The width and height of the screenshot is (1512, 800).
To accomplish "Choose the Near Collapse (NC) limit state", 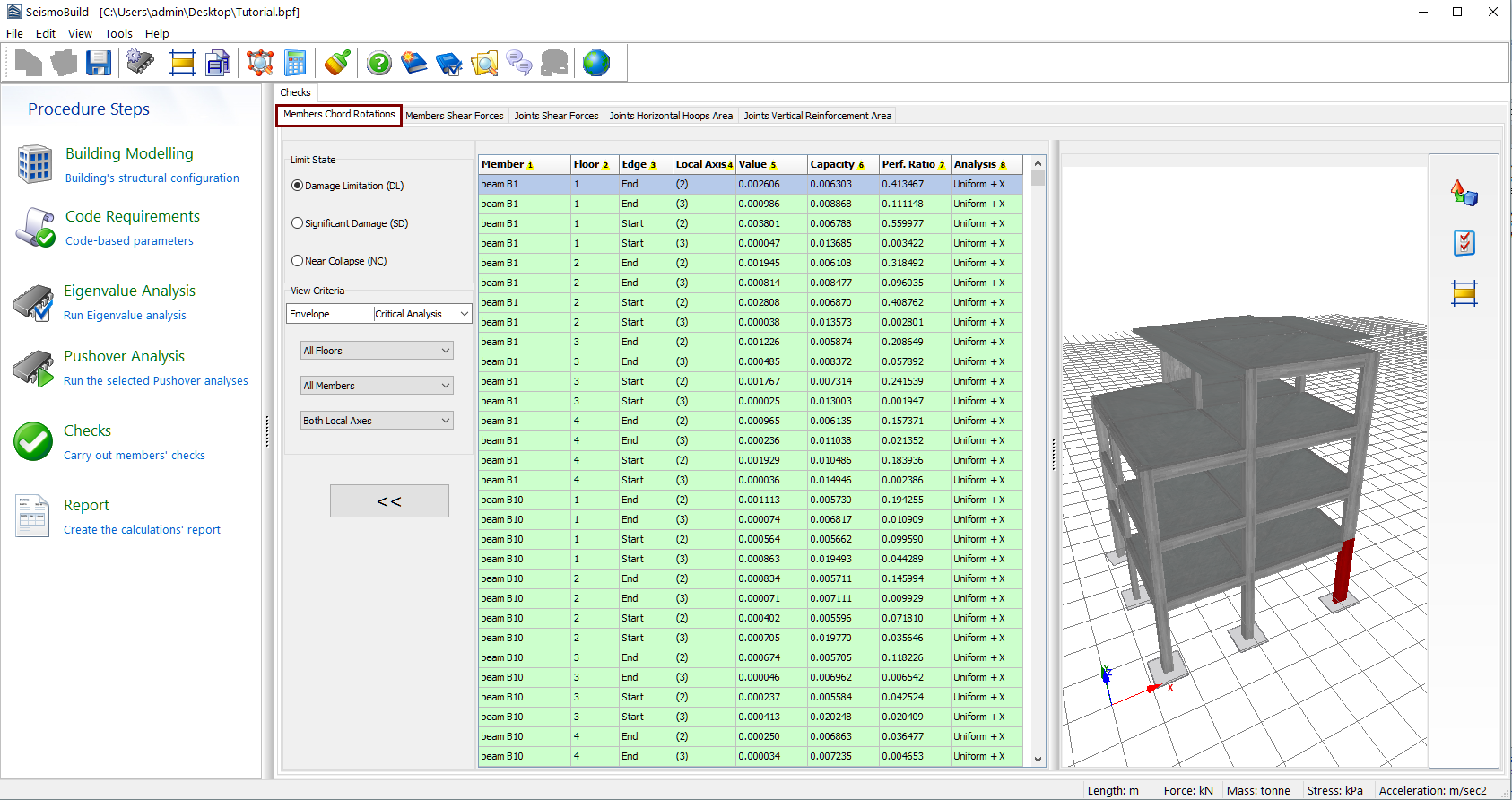I will click(298, 261).
